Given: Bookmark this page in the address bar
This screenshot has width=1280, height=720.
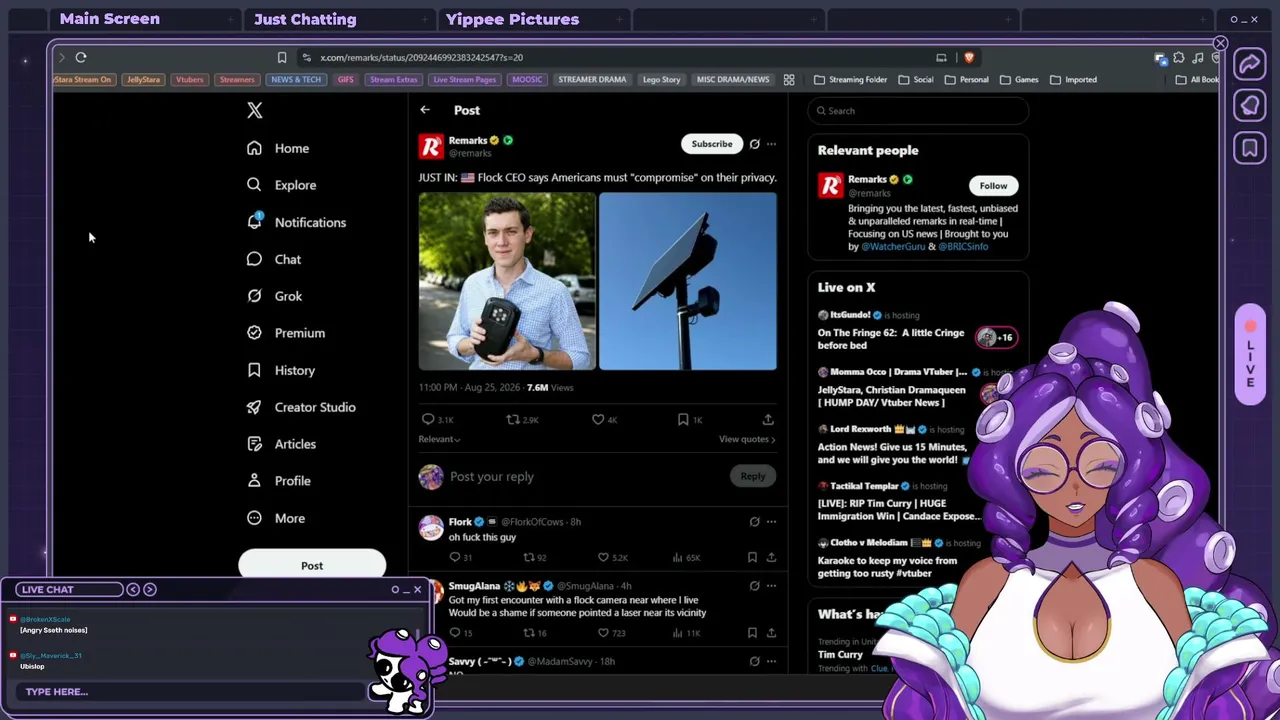Looking at the screenshot, I should 282,58.
